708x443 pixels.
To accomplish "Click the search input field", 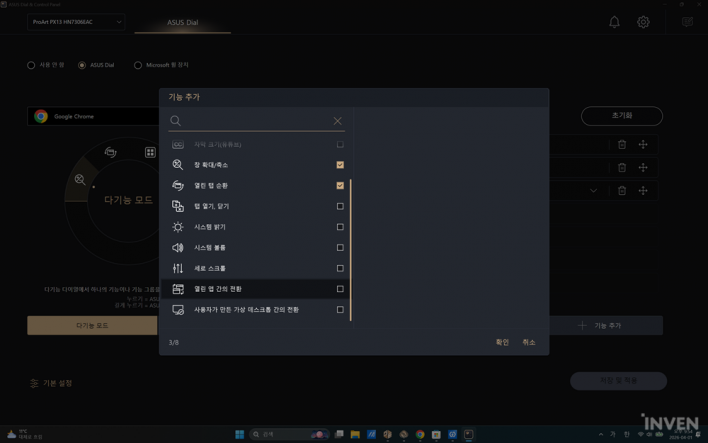I will coord(255,121).
